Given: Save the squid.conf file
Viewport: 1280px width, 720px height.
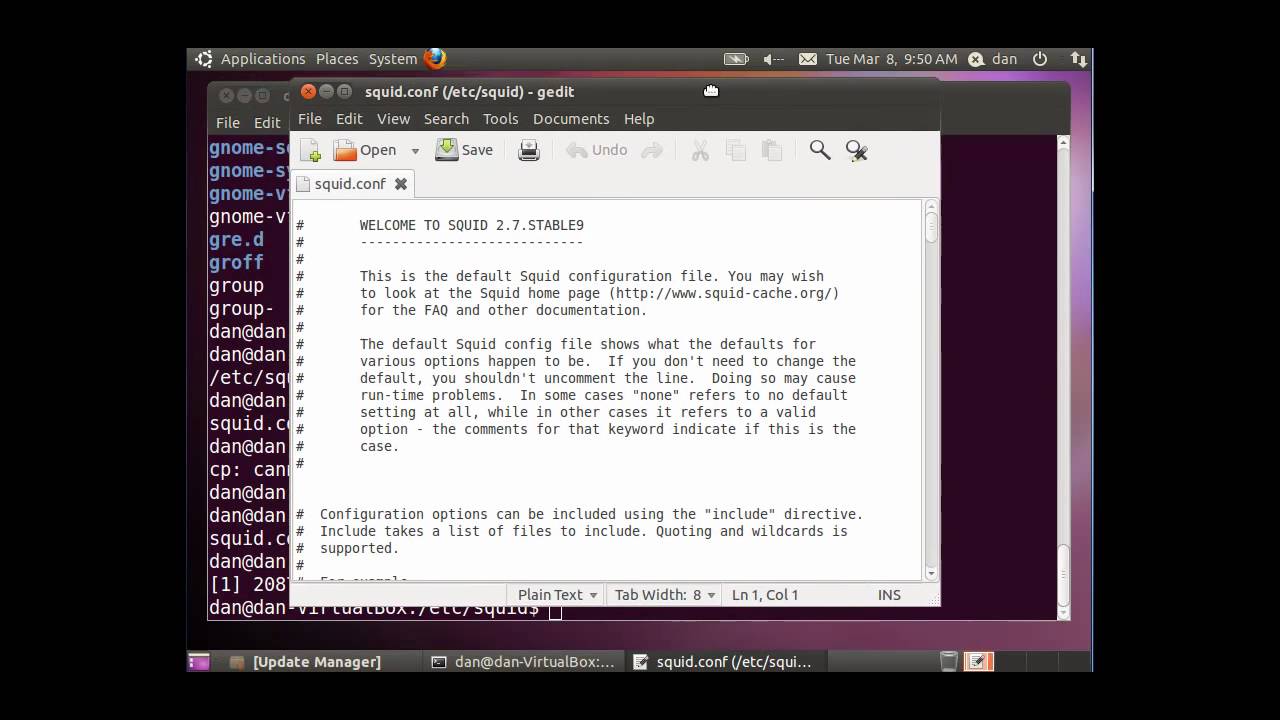Looking at the screenshot, I should tap(464, 150).
